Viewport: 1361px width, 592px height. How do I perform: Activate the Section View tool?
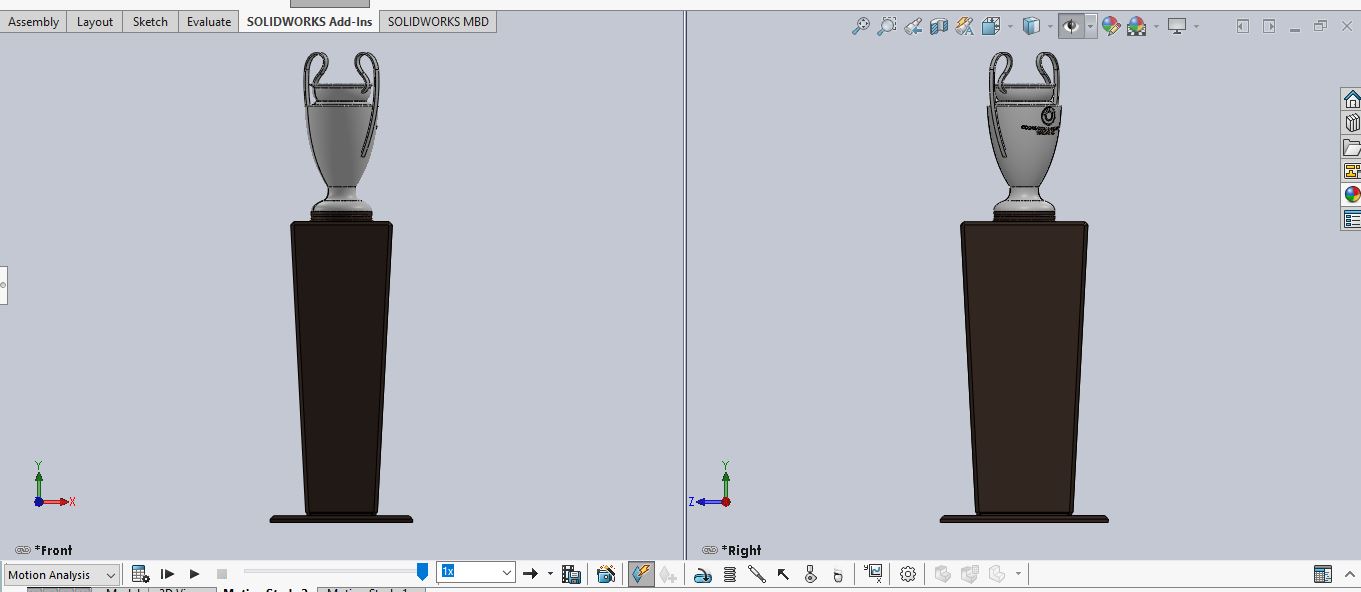(x=938, y=26)
